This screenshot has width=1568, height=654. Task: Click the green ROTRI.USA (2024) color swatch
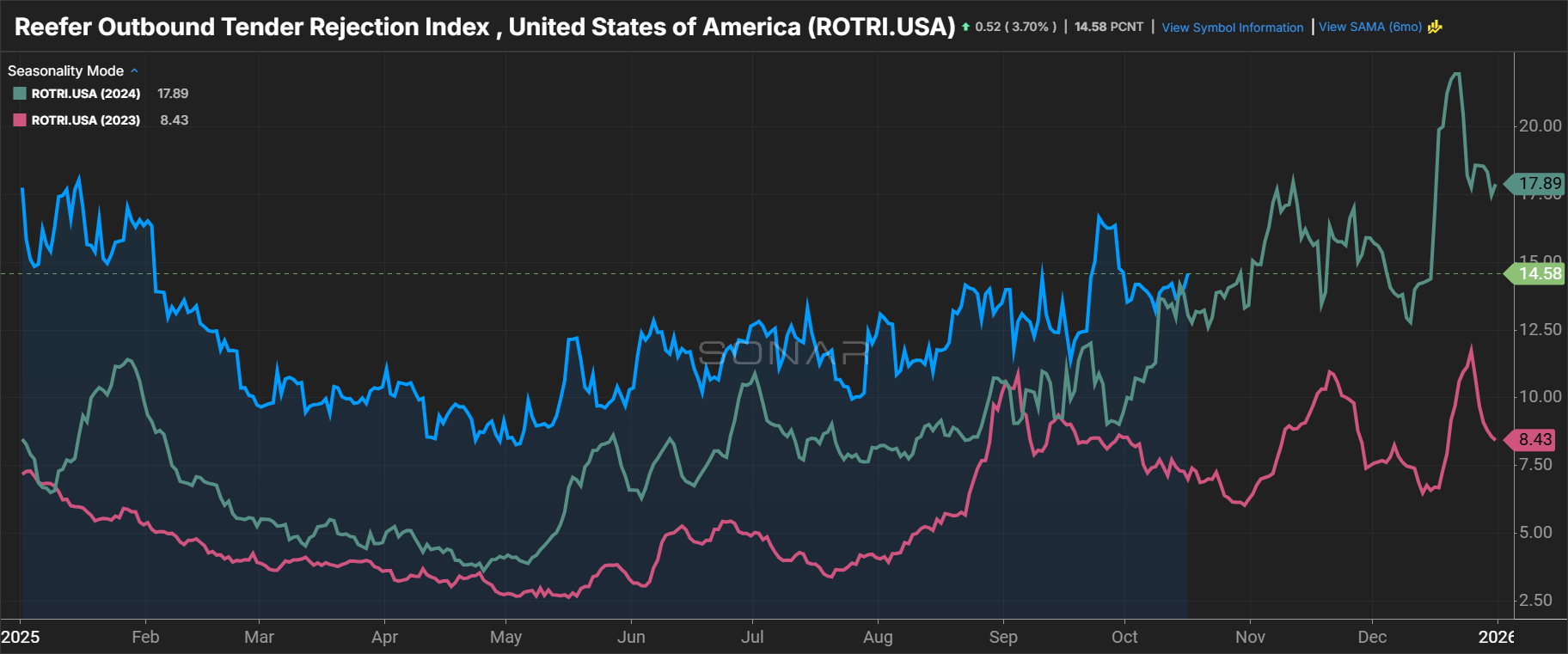(x=20, y=94)
